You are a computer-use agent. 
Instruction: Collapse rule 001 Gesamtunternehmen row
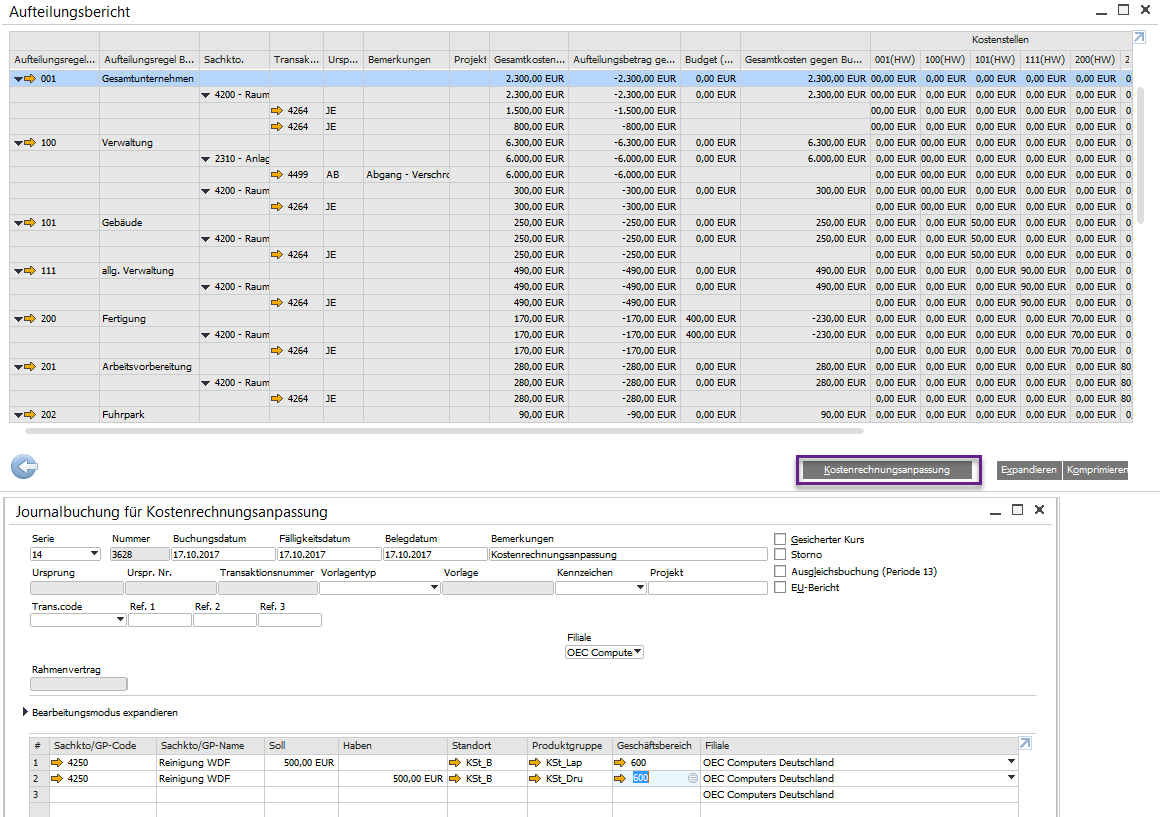(18, 79)
